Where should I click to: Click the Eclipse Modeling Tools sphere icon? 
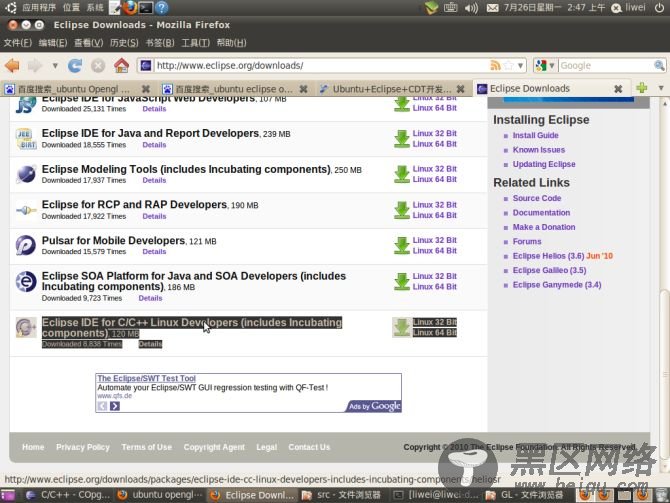[x=26, y=174]
